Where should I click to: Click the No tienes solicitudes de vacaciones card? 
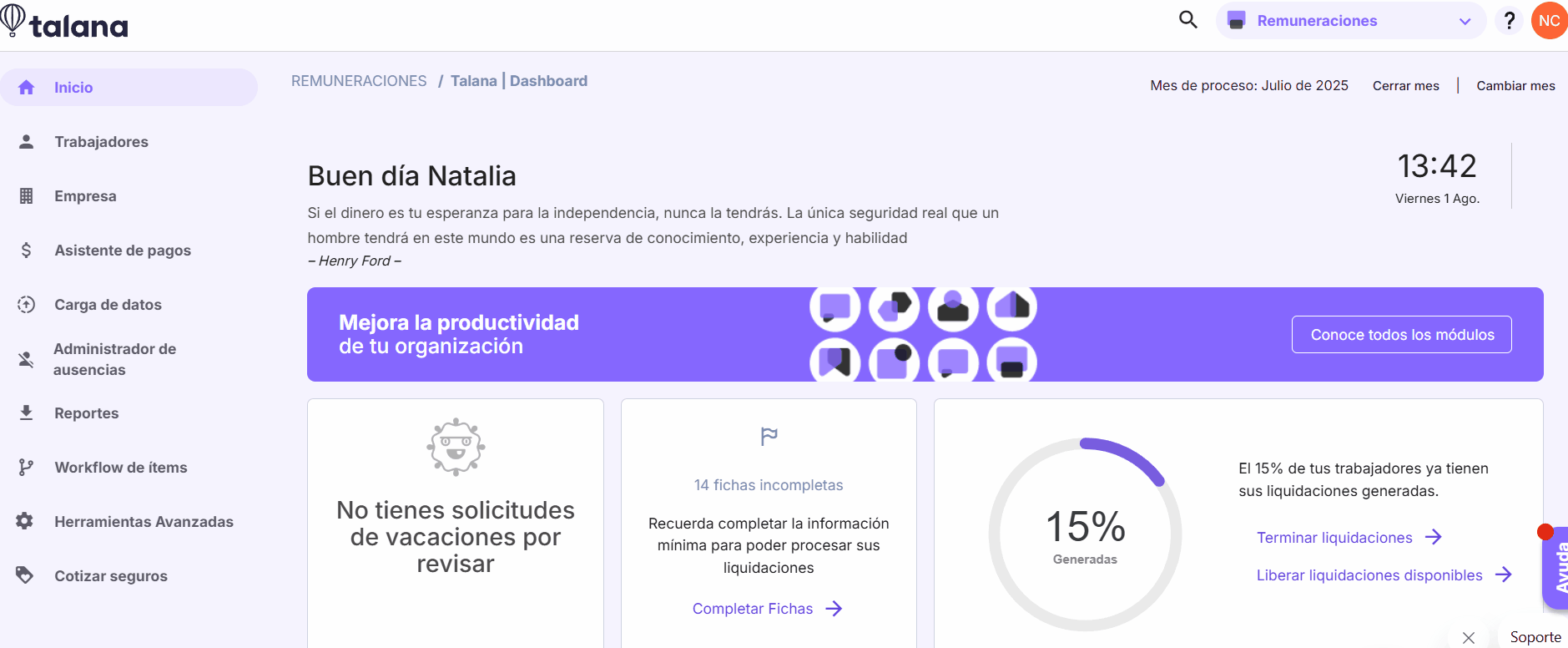coord(456,523)
